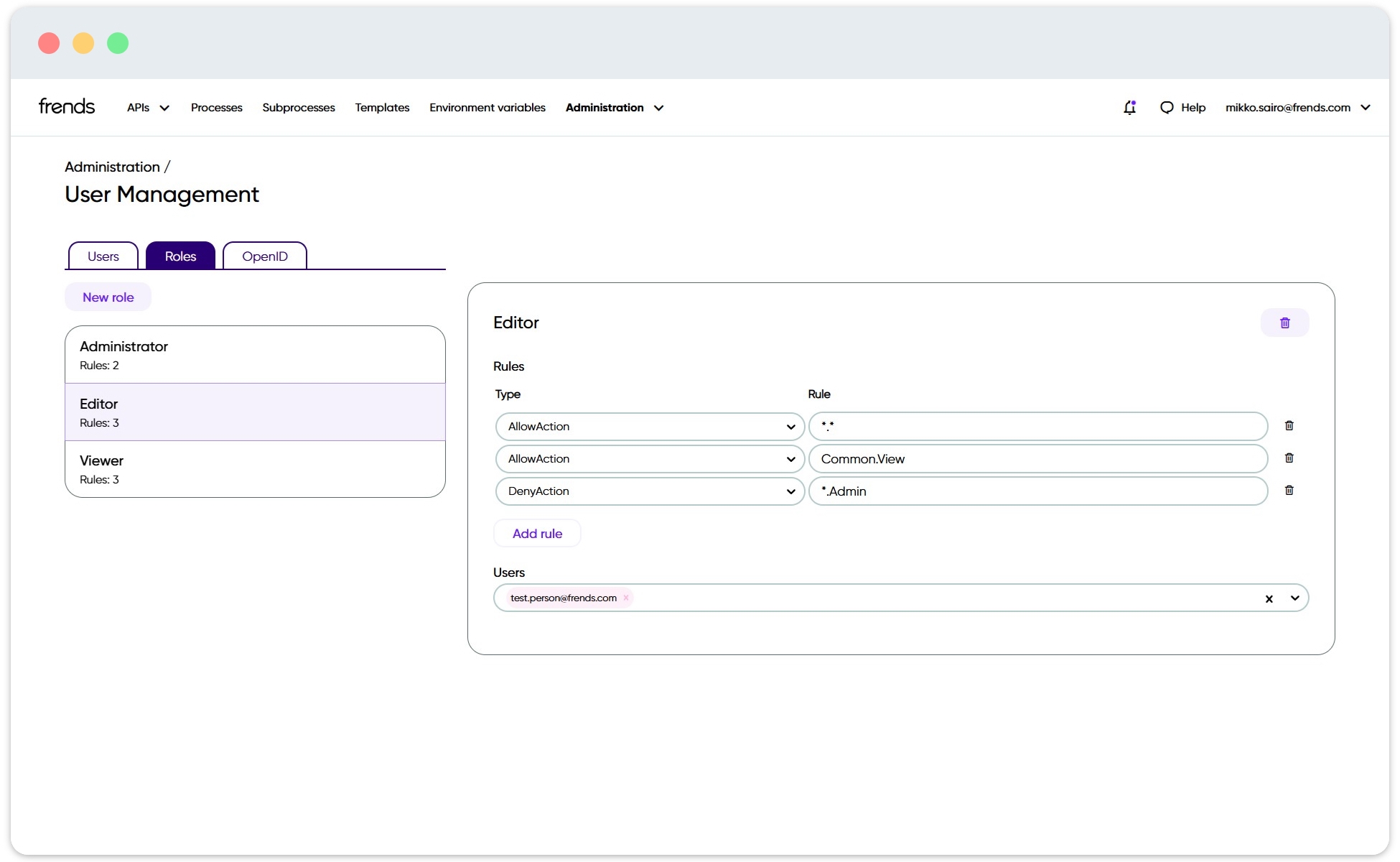Open the notifications bell
The image size is (1400, 862).
[1129, 107]
